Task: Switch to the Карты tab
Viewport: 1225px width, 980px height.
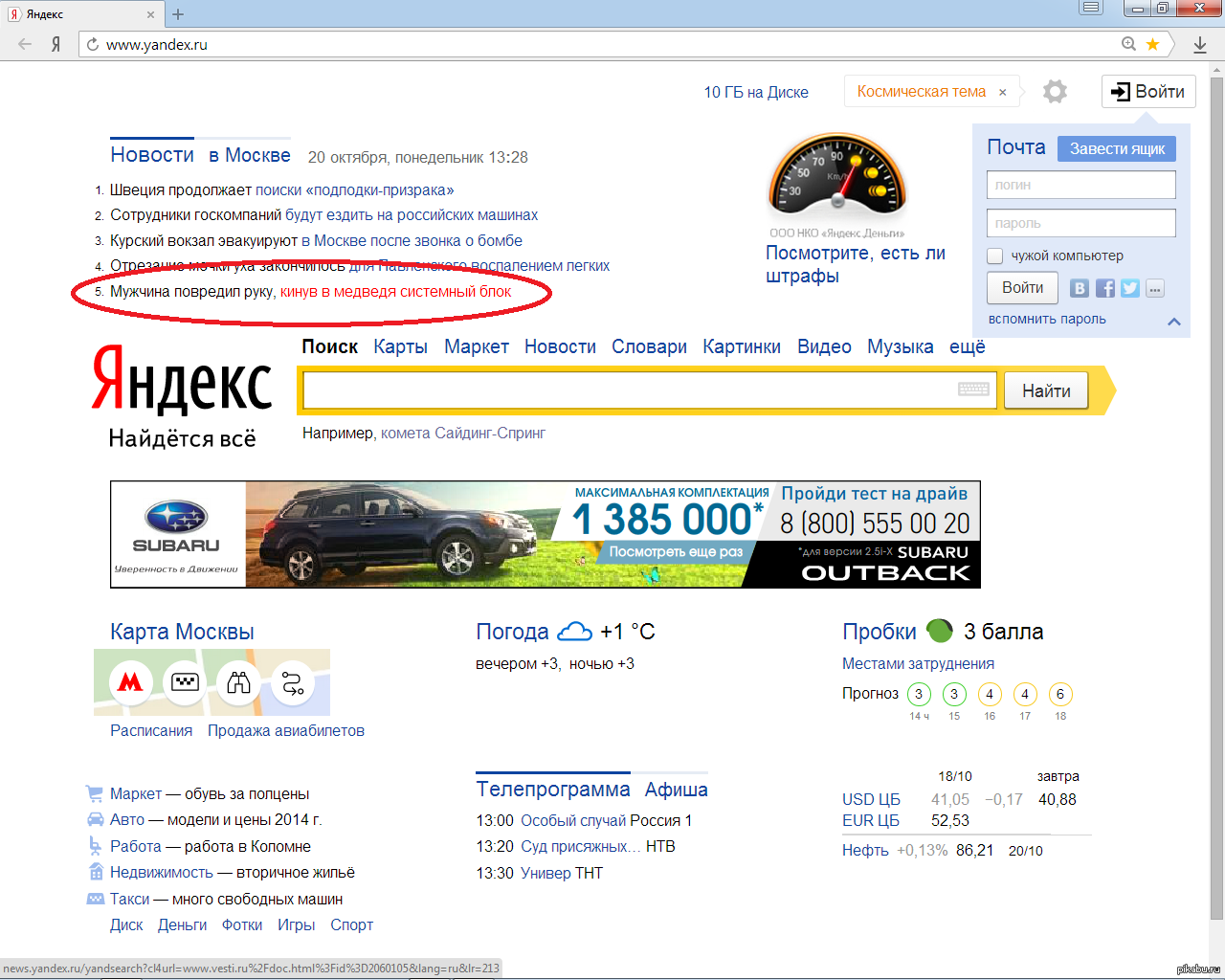Action: [x=401, y=346]
